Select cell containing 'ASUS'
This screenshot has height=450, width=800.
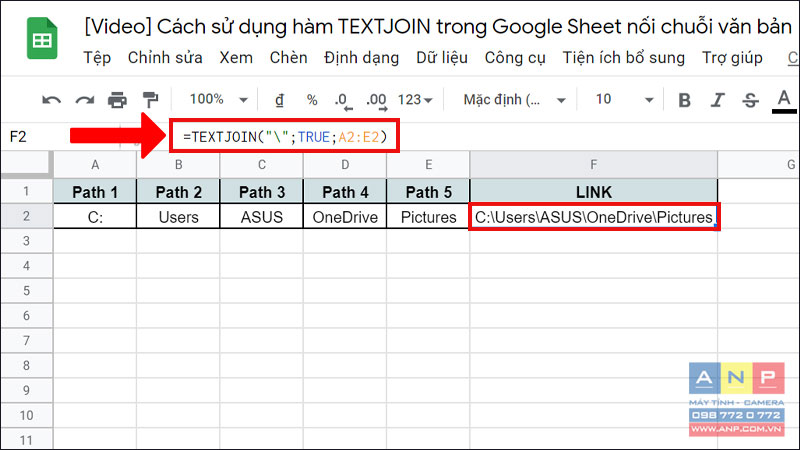(262, 217)
